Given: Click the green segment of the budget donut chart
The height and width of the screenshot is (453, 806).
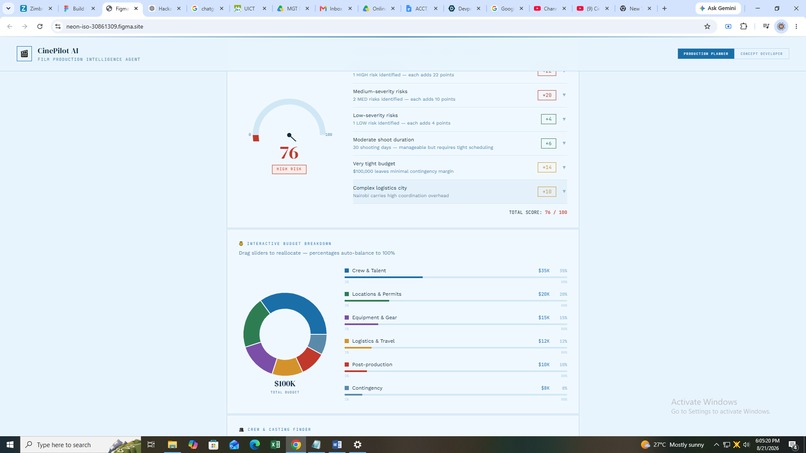Looking at the screenshot, I should click(x=253, y=324).
